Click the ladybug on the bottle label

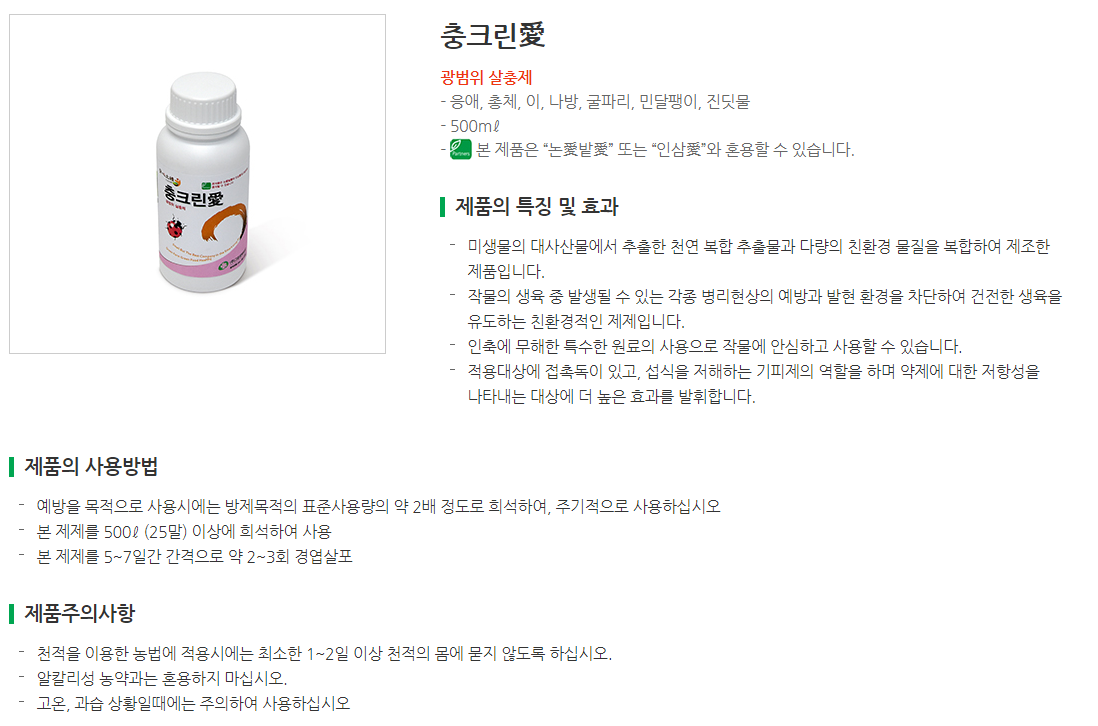click(174, 228)
